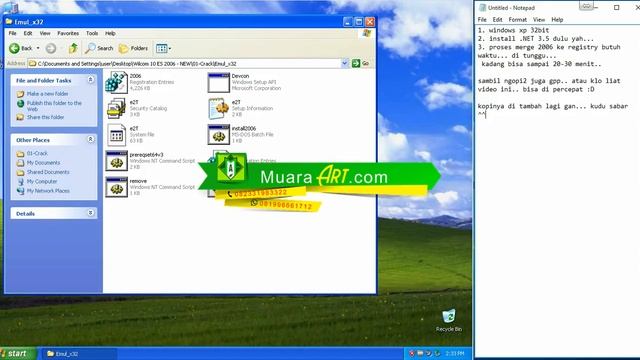Open the Favorites menu in Explorer
The height and width of the screenshot is (360, 640).
point(68,33)
